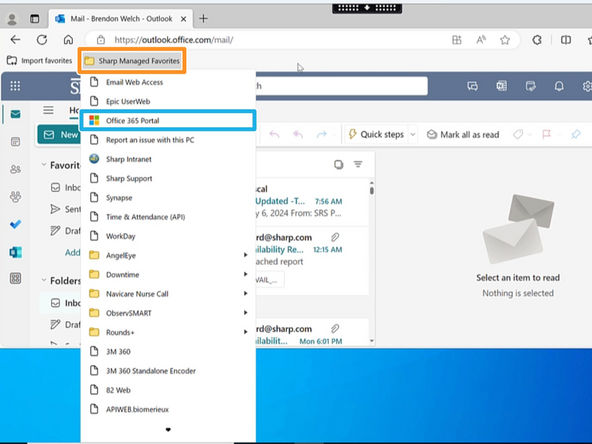Open To Do checkmark app
Viewport: 592px width, 444px height.
[15, 224]
